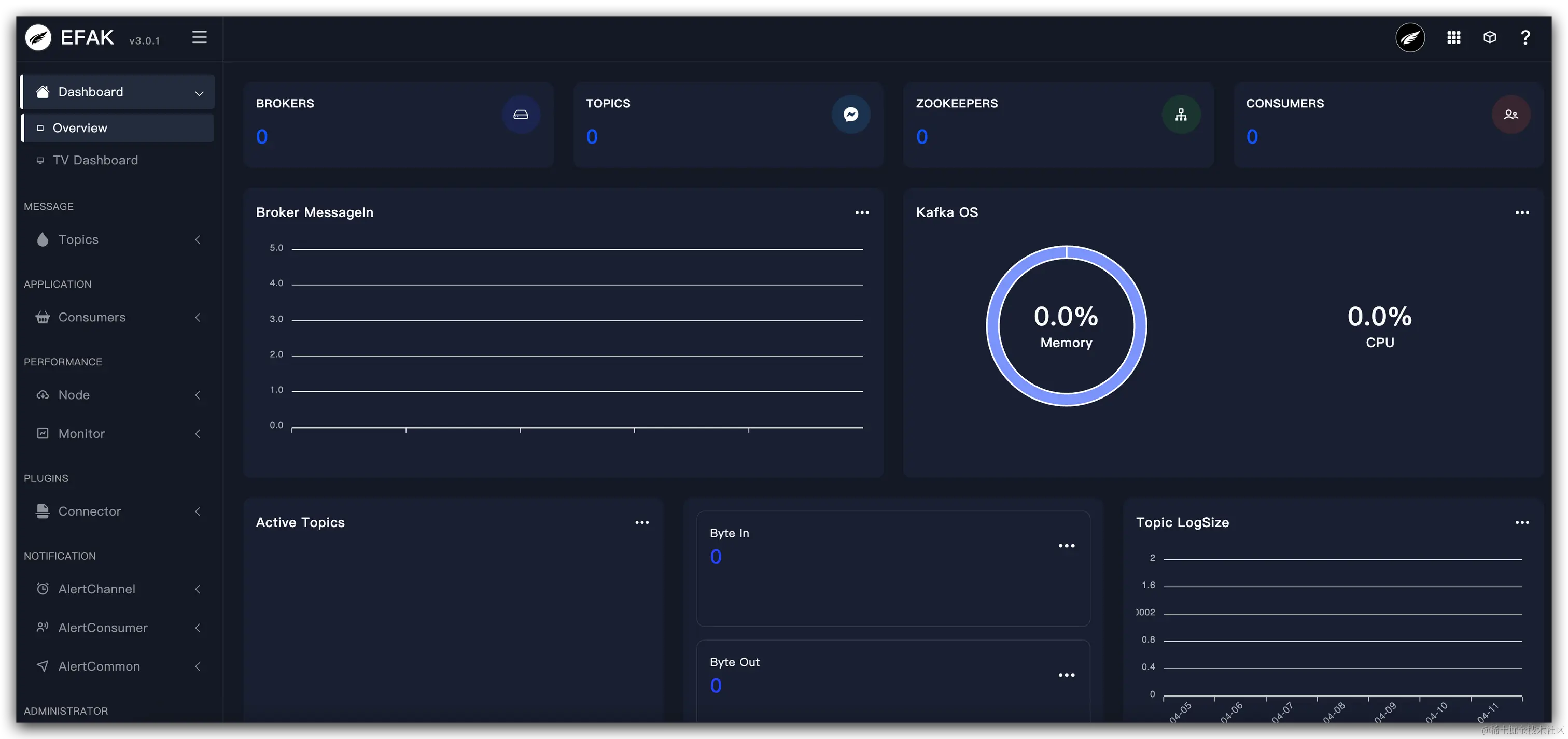Open the user avatar feather icon
Viewport: 1568px width, 739px height.
tap(1410, 38)
